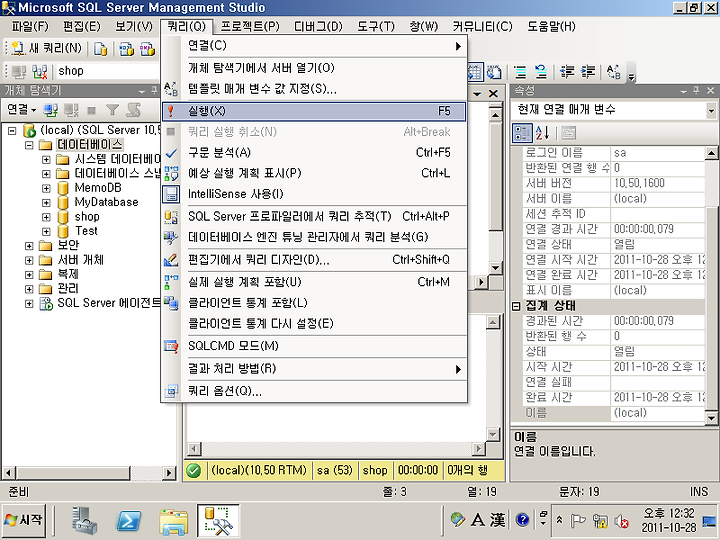This screenshot has width=720, height=540.
Task: Click the design query in editor icon
Action: pos(171,260)
